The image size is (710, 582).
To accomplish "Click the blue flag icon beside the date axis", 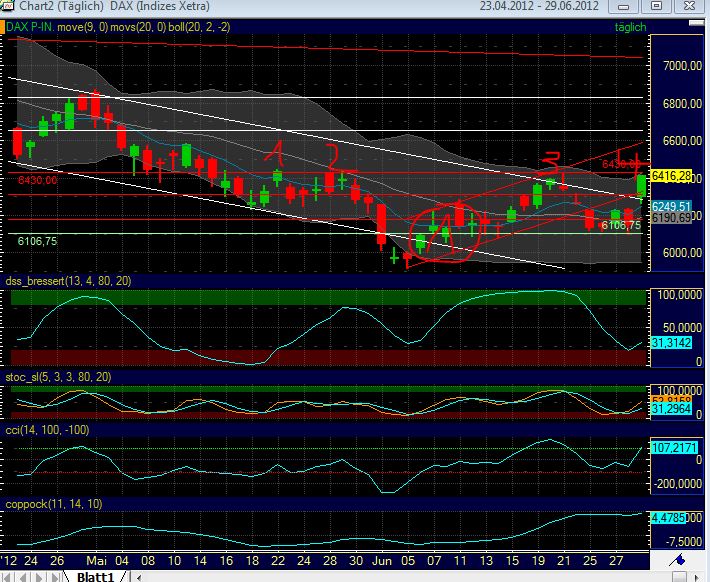I will tap(679, 561).
